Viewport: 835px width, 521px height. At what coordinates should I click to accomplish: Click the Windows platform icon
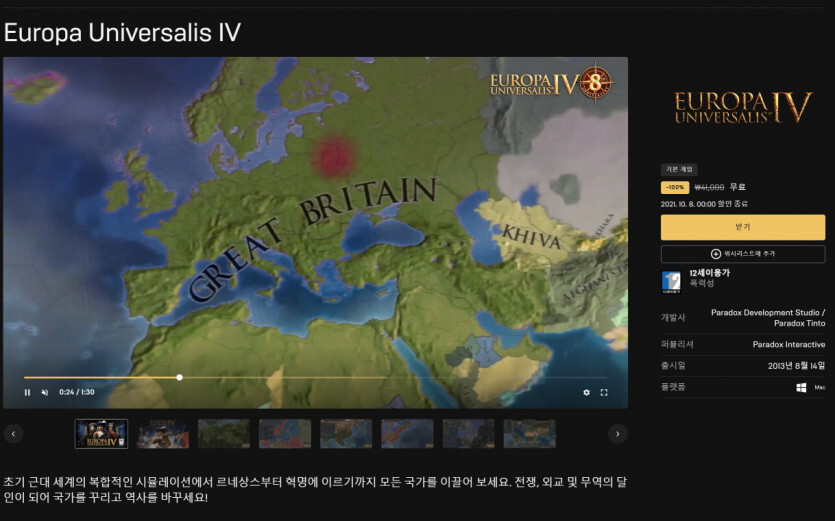801,387
